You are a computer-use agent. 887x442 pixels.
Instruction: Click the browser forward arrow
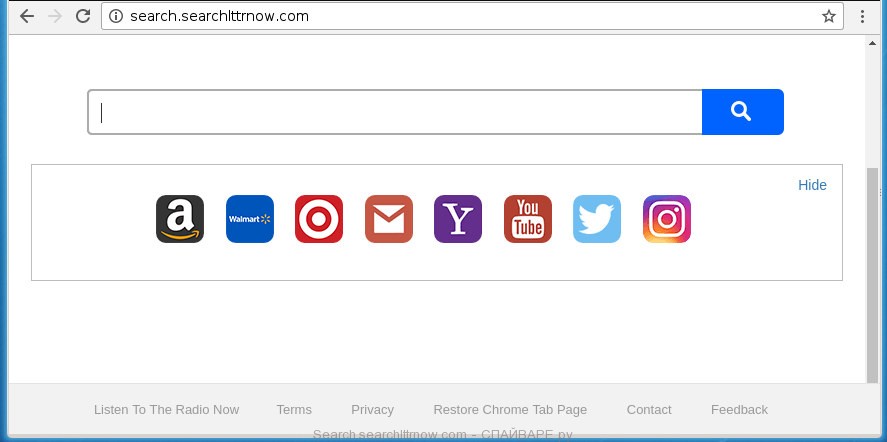[55, 16]
